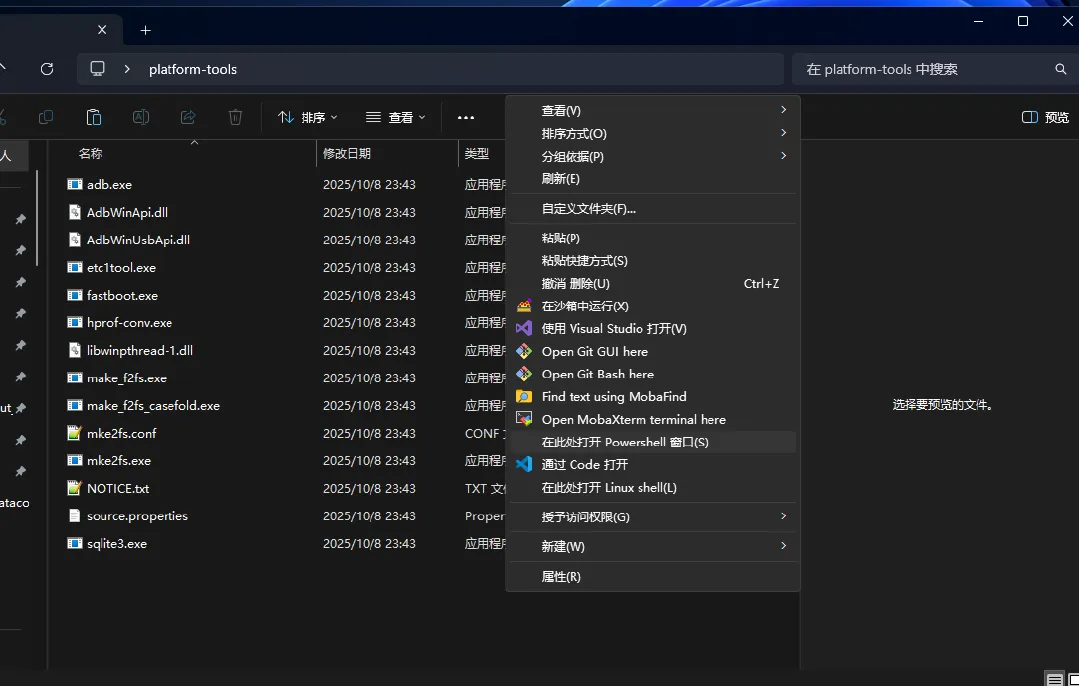Choose 在此处打开 Powershell 窗口(S)
Screen dimensions: 1079x686
(x=625, y=442)
